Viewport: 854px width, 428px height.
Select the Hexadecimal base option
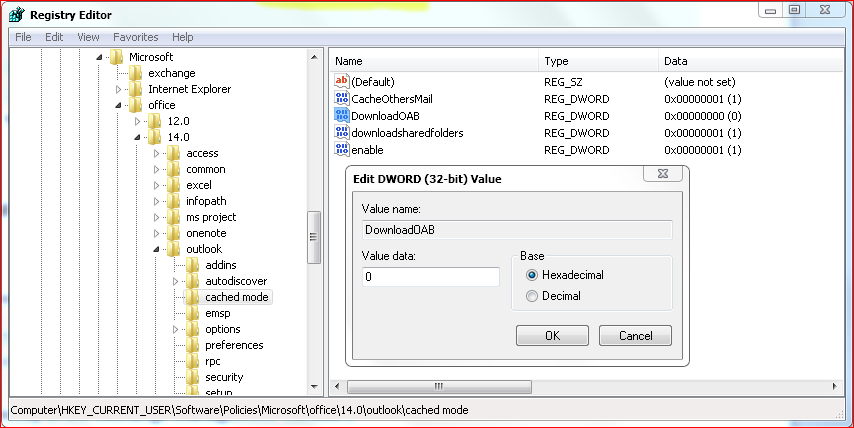tap(565, 275)
